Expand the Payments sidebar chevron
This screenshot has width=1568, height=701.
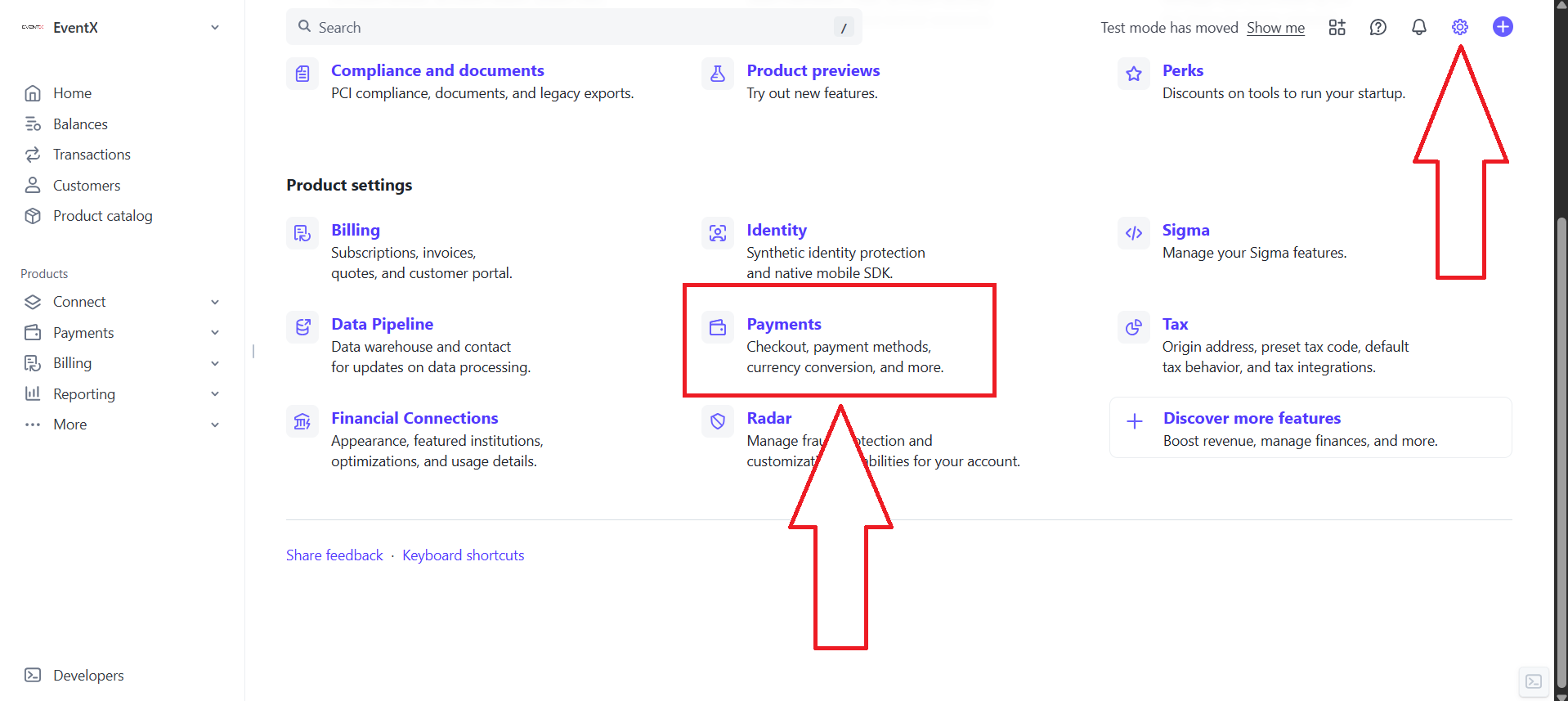[215, 332]
